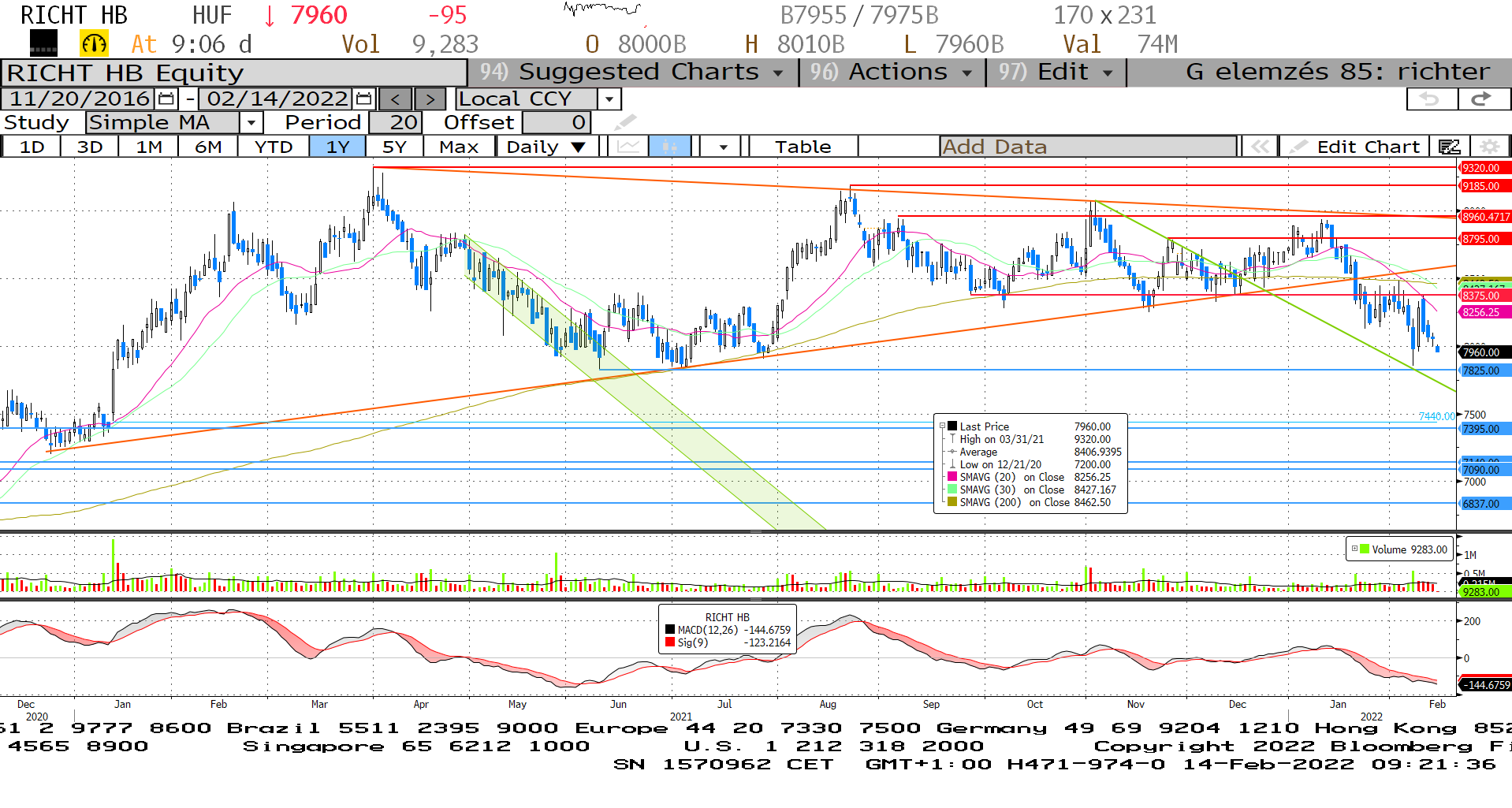Toggle the Last Price legend expander box
Screen dimensions: 1512x808
point(942,426)
